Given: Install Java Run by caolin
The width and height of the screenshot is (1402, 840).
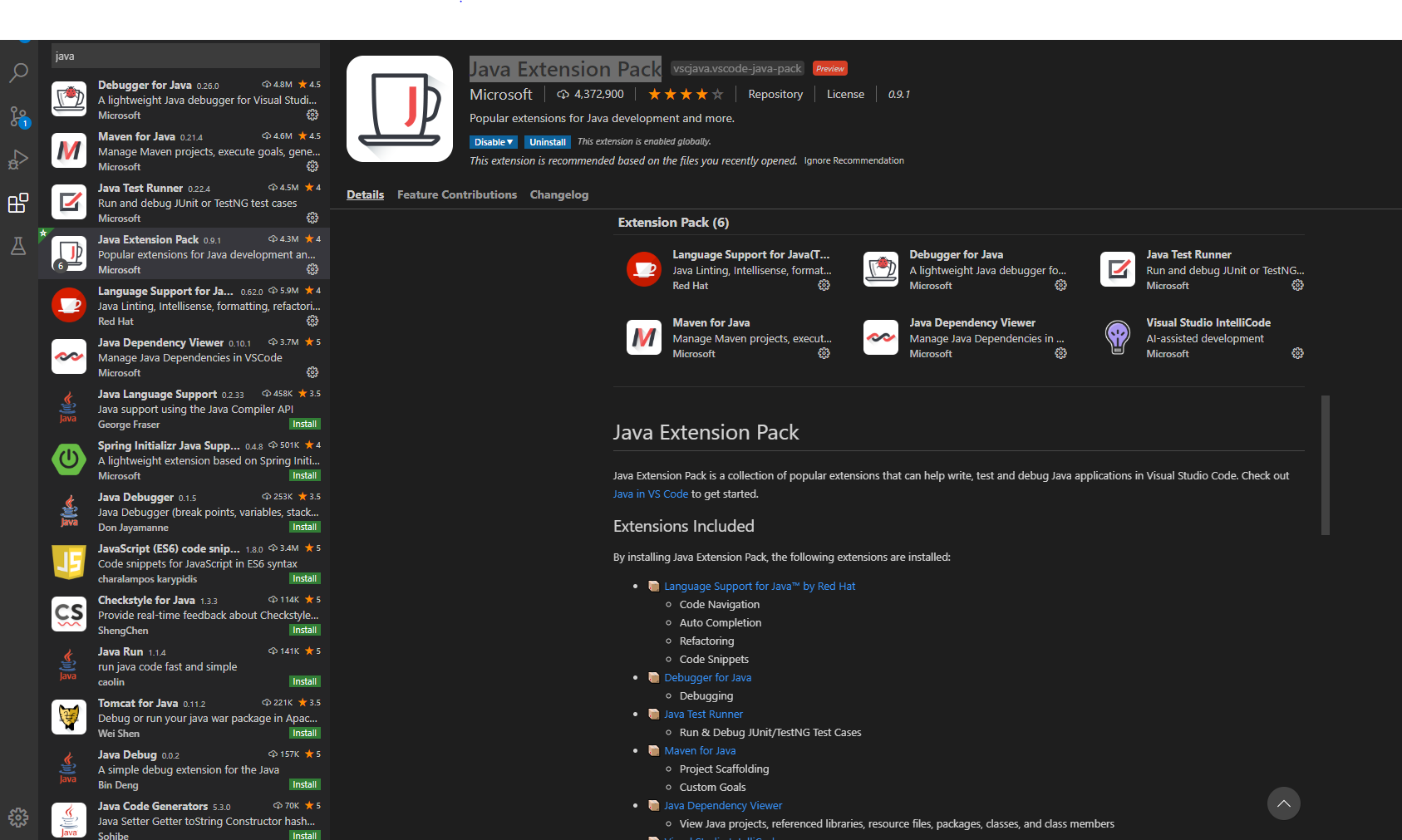Looking at the screenshot, I should pos(304,681).
